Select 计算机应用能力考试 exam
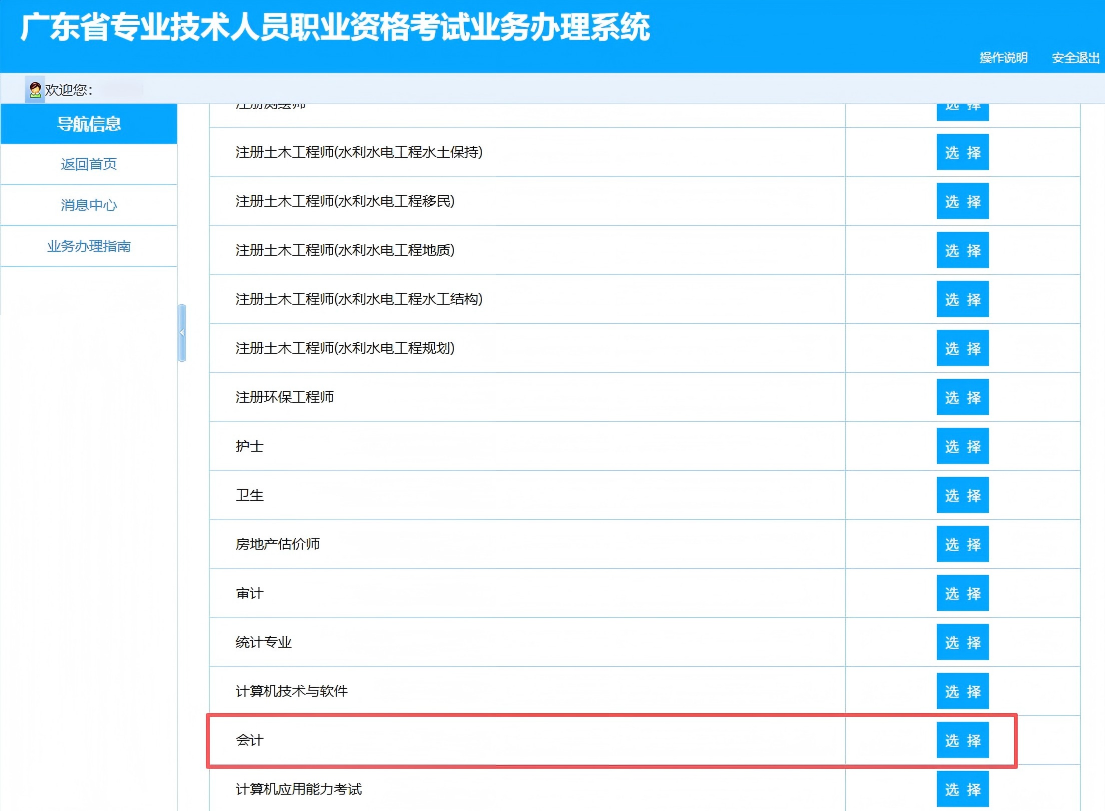Screen dimensions: 1105x811 962,789
